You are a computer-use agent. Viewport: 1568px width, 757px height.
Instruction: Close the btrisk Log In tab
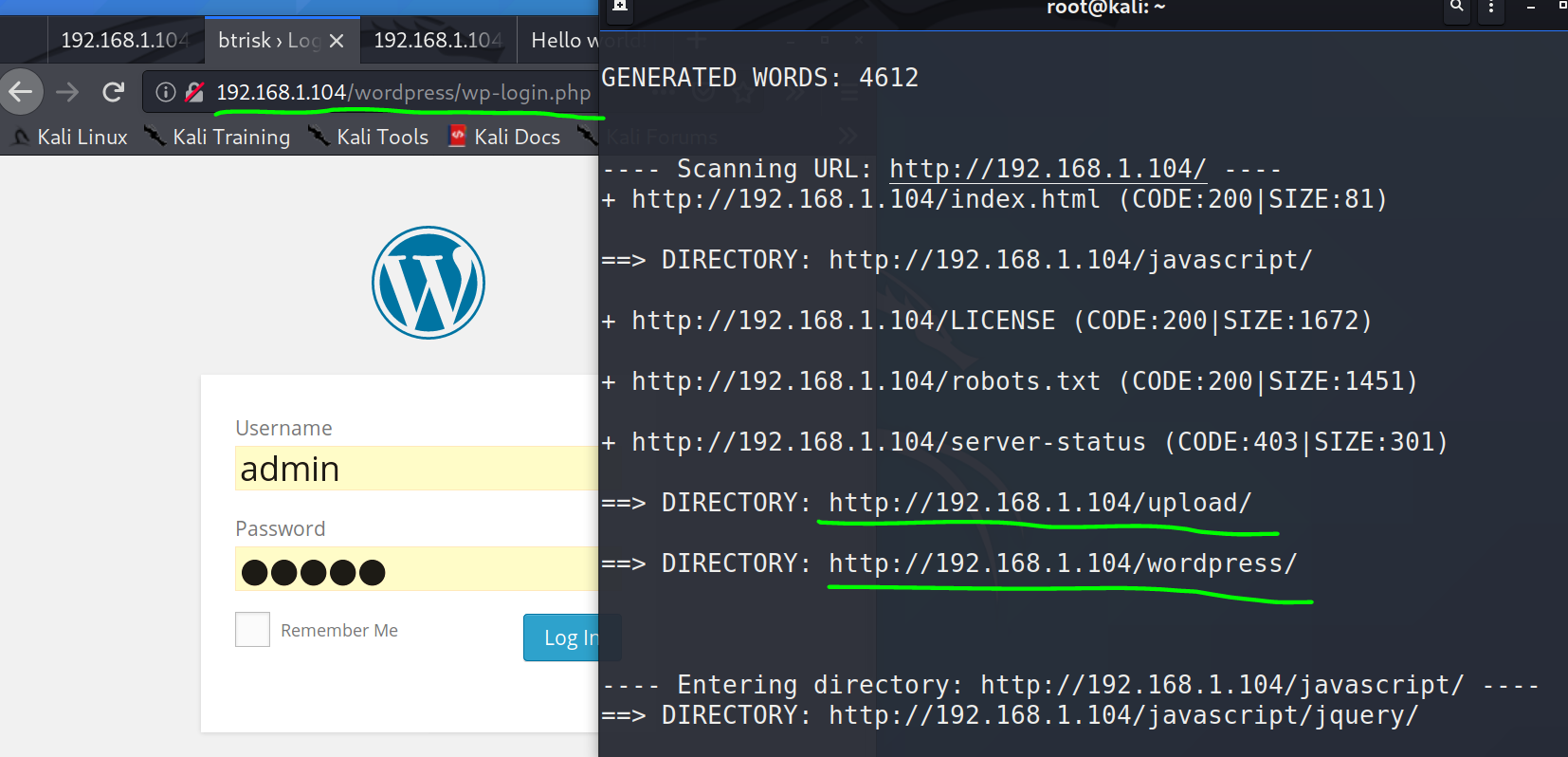pyautogui.click(x=337, y=41)
